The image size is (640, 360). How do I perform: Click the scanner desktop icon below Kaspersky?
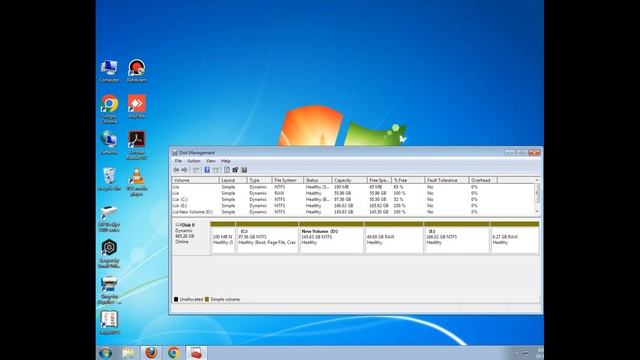[x=109, y=290]
